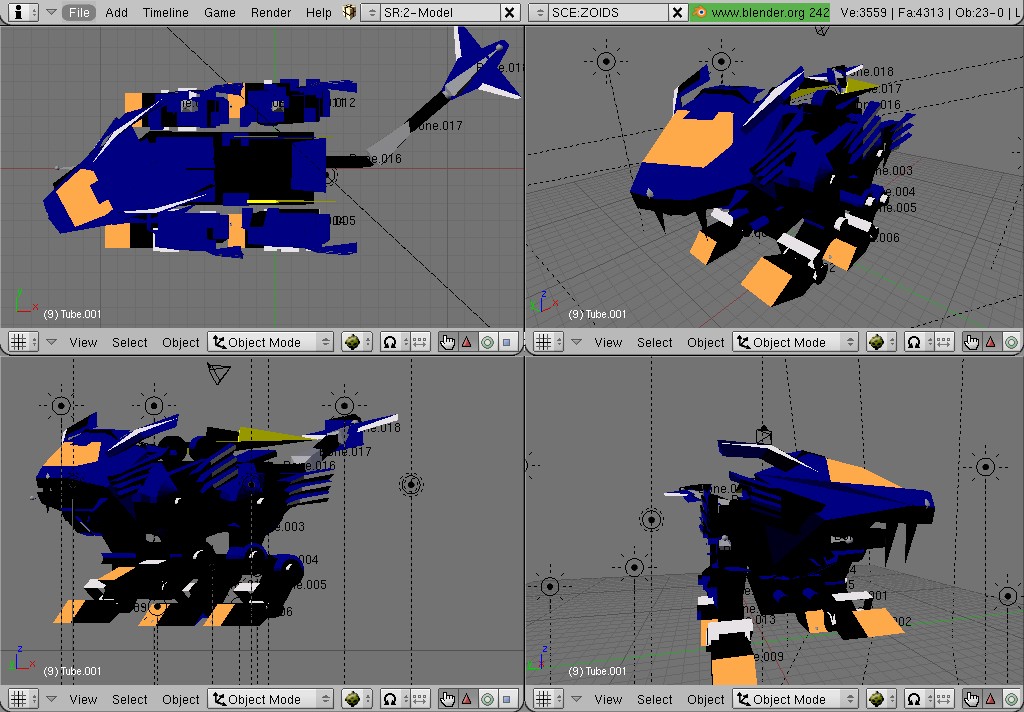Toggle scale manipulator square in bottom-left viewport
This screenshot has height=712, width=1024.
click(x=507, y=700)
